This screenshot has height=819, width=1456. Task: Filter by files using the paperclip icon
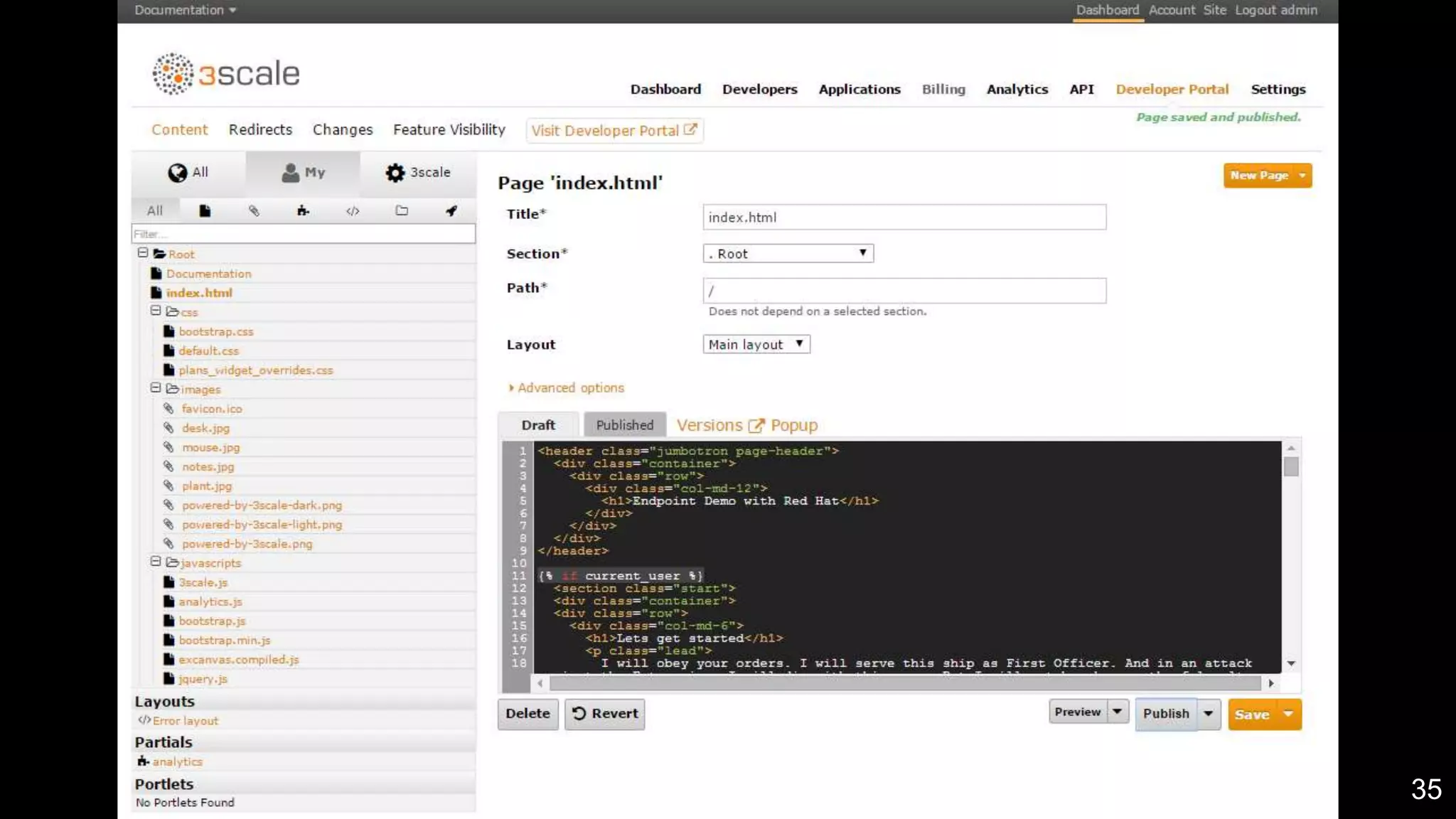(x=254, y=210)
